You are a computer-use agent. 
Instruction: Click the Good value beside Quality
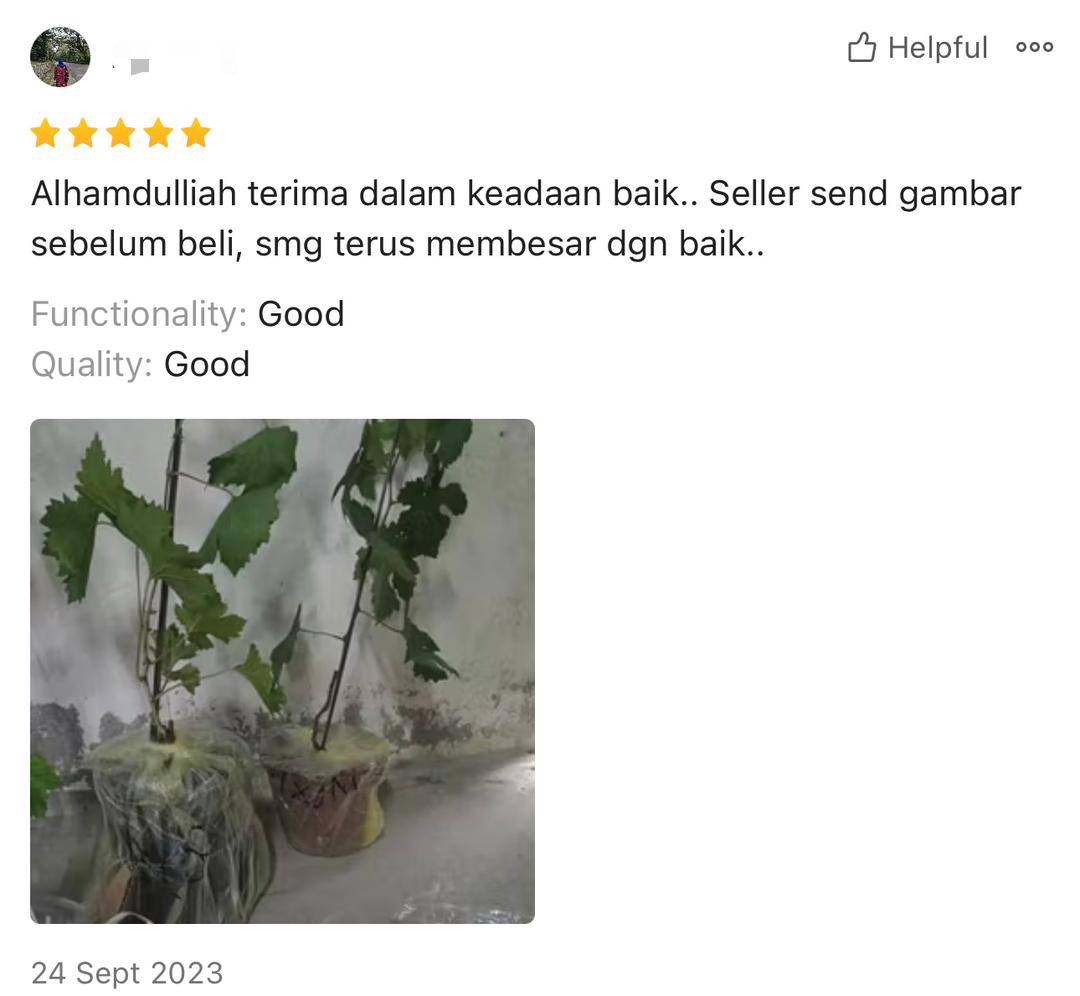[x=207, y=364]
